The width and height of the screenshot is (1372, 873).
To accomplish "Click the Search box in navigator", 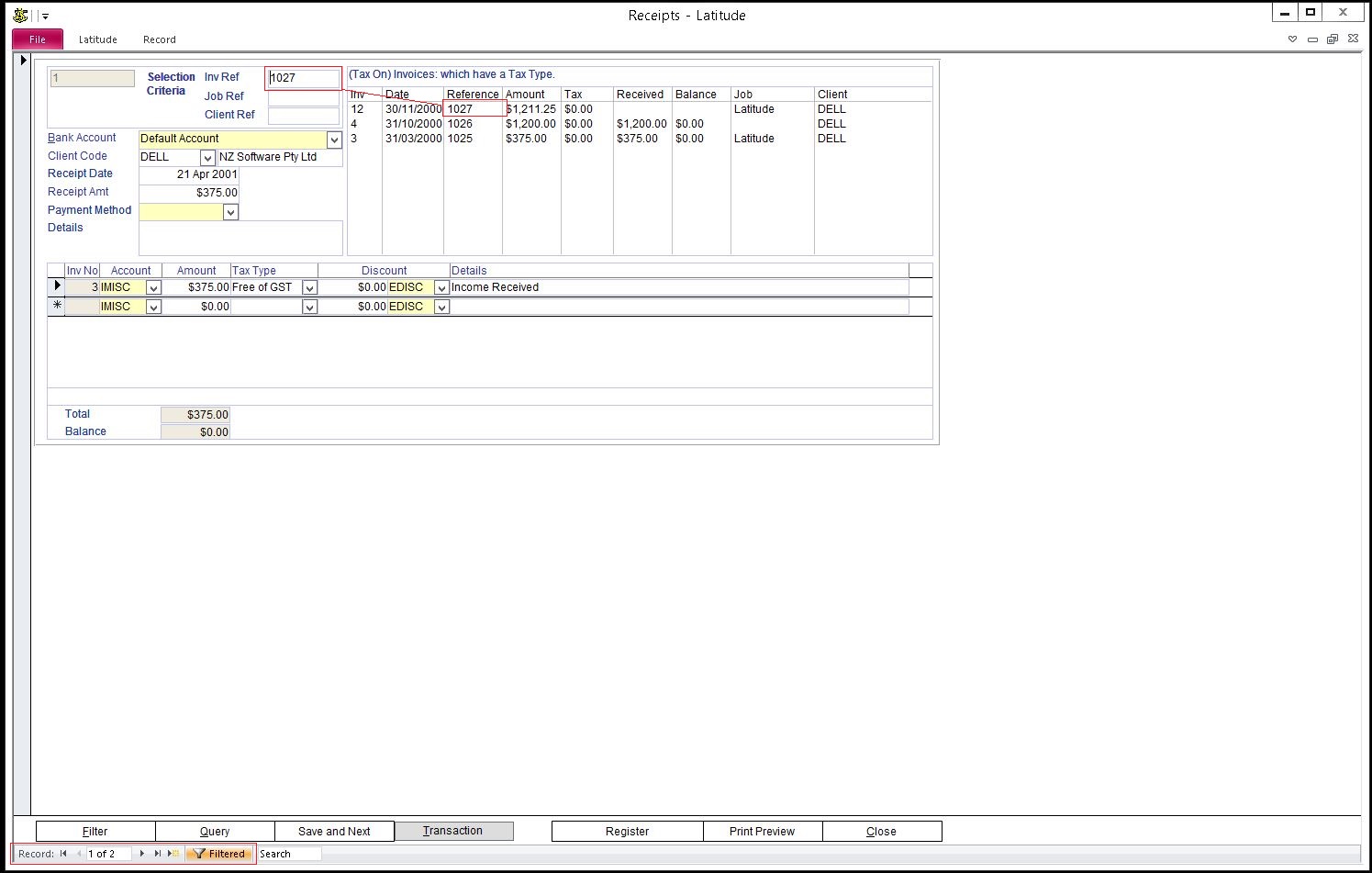I will (289, 854).
